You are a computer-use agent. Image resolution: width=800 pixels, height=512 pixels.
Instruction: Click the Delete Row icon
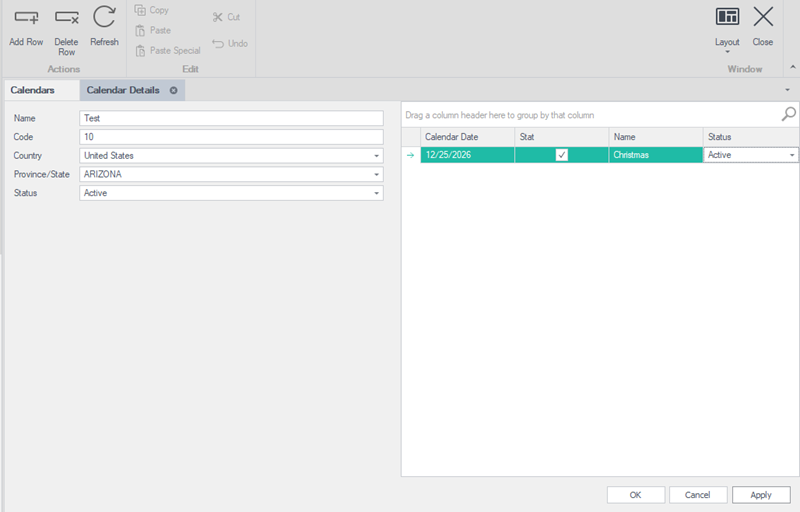66,17
